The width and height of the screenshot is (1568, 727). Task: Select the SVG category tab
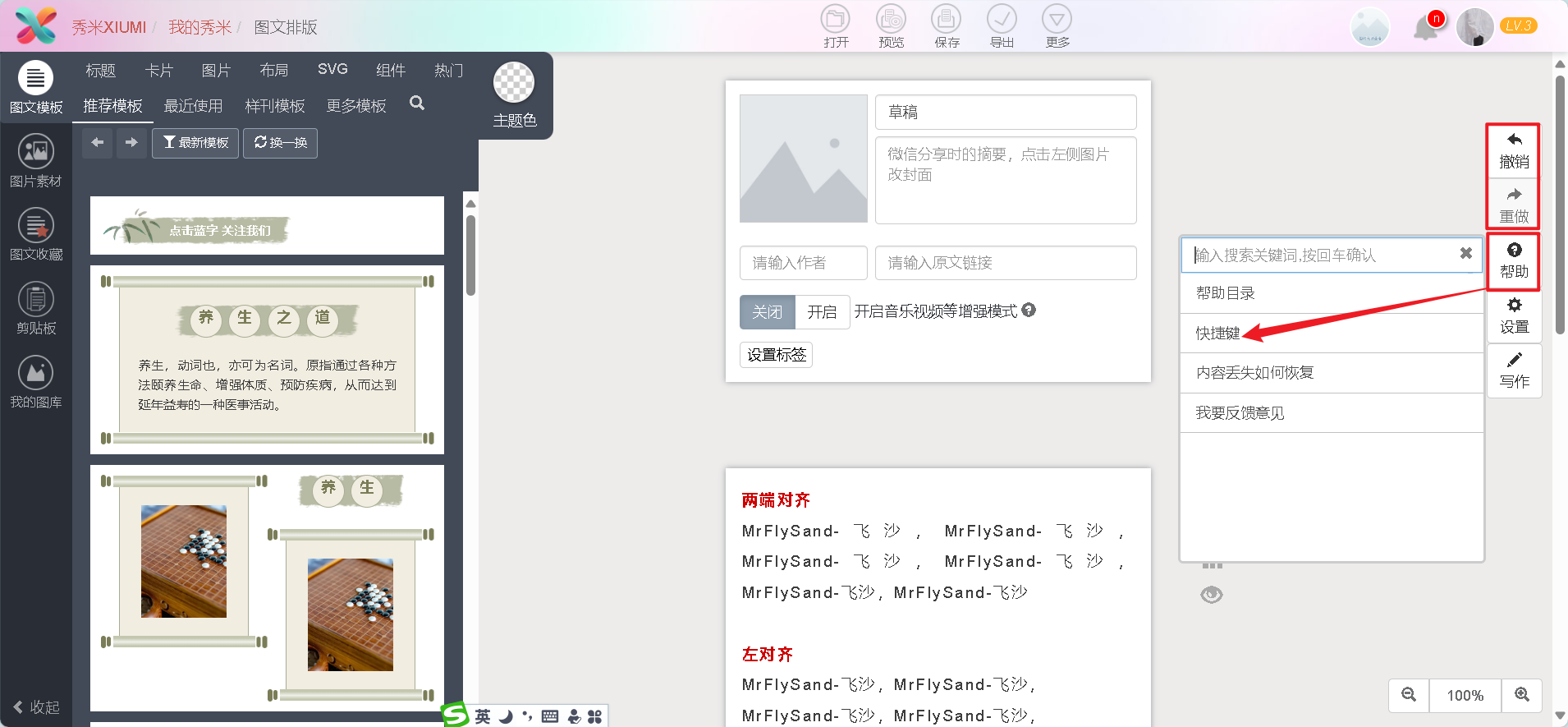[x=332, y=70]
